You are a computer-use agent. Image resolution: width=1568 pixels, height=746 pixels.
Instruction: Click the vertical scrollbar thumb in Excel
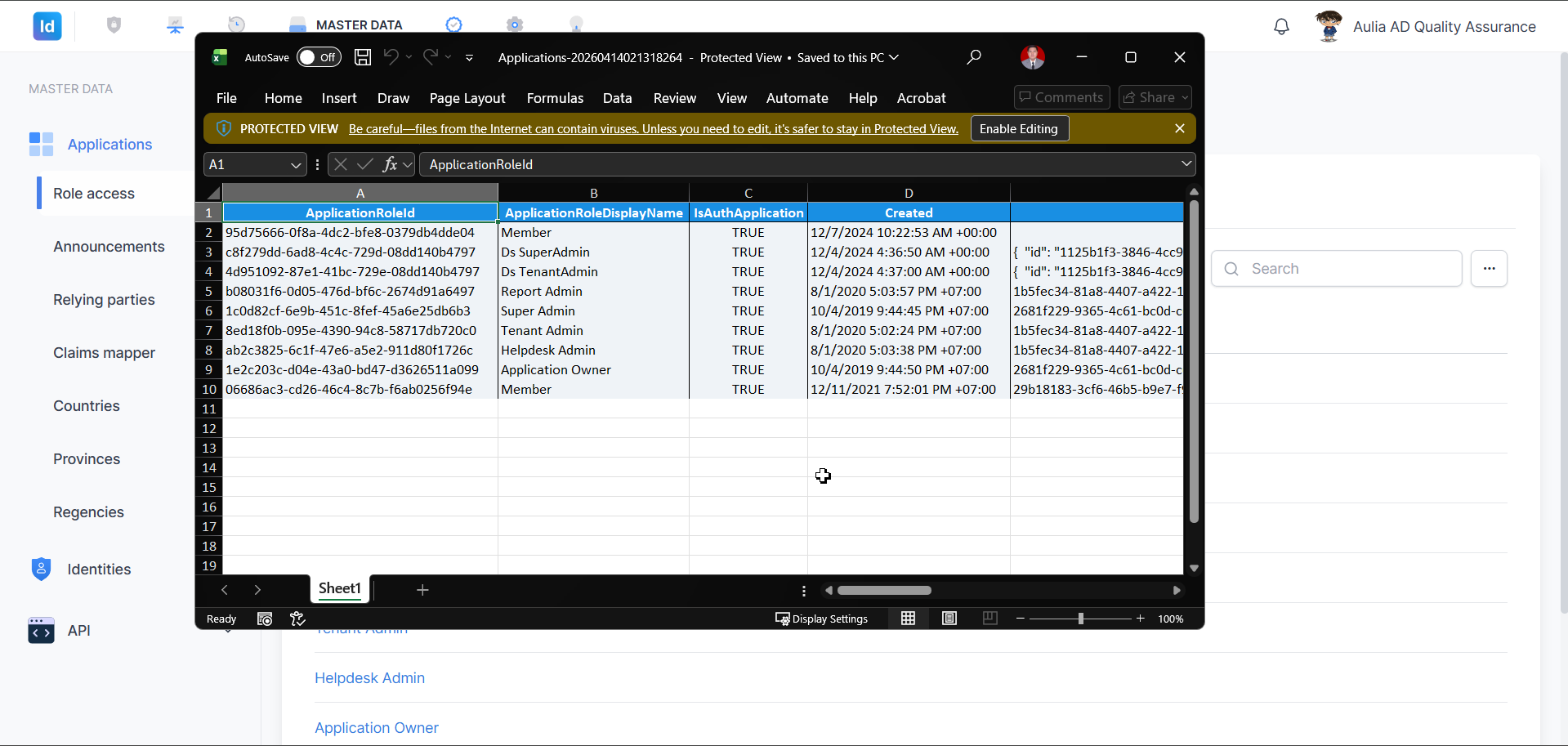click(1194, 362)
